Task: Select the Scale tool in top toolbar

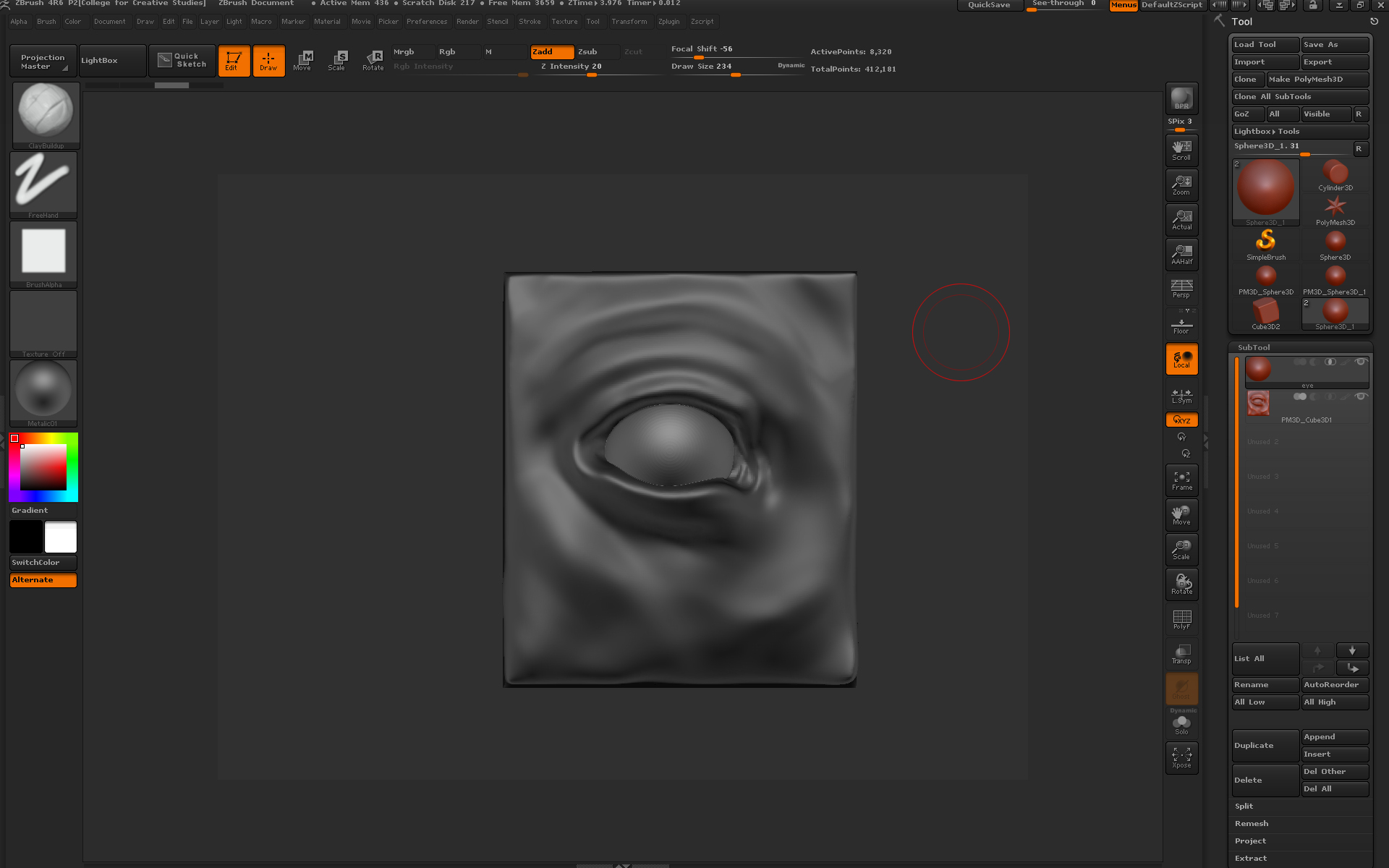Action: 337,60
